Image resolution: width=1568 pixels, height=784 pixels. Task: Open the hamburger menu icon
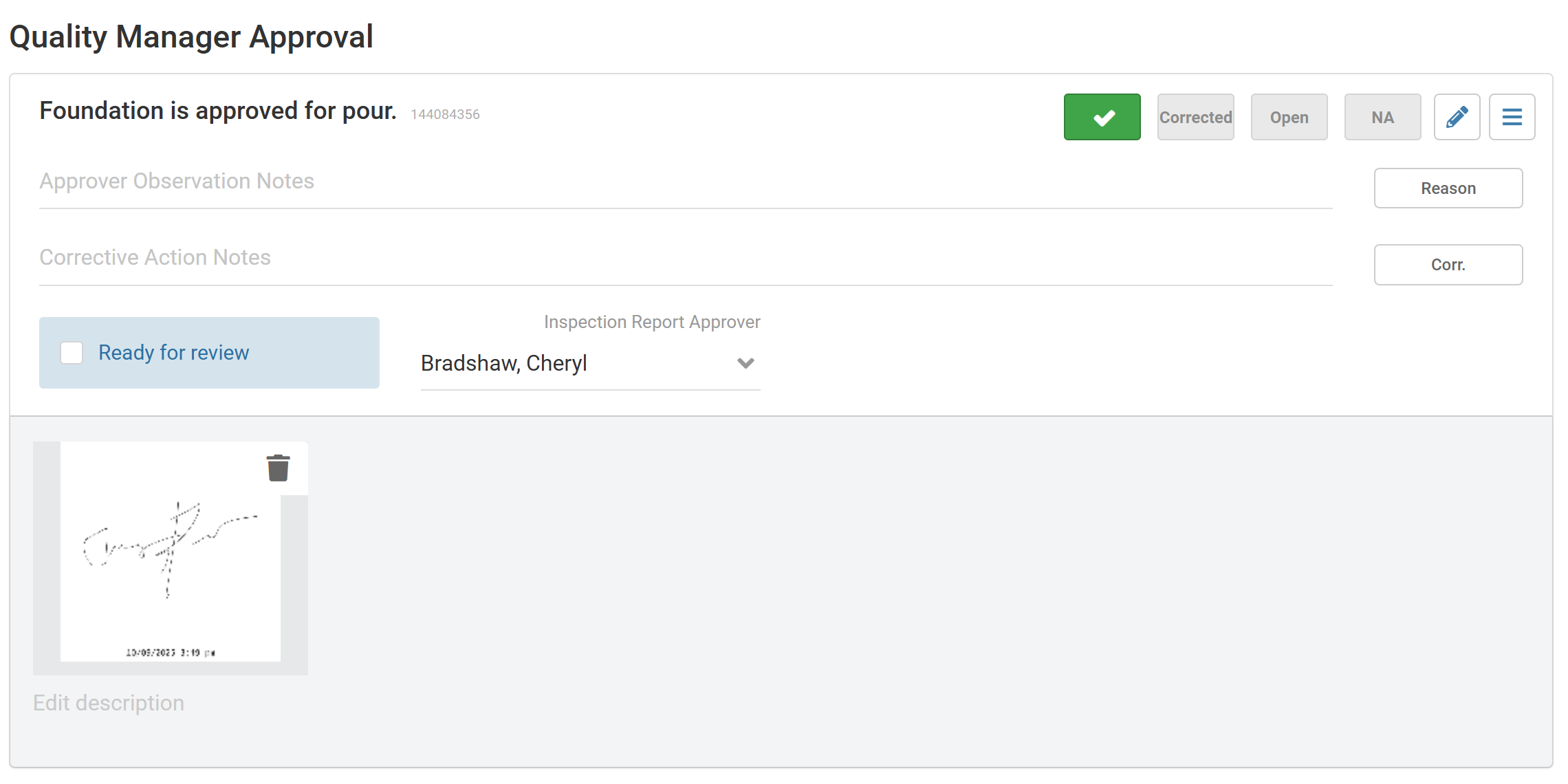(1512, 117)
